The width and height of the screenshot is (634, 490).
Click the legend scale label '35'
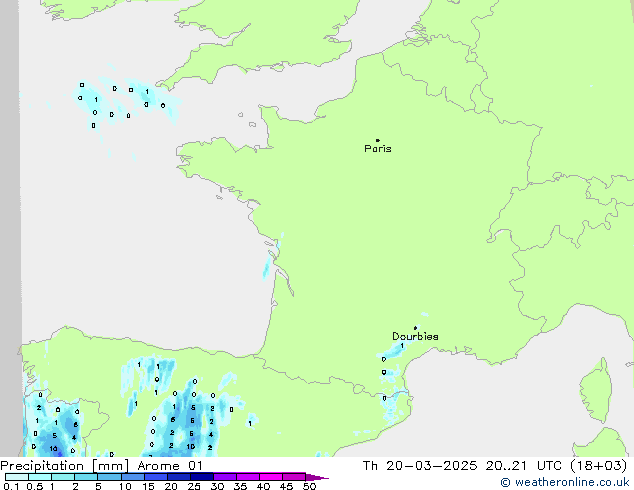click(240, 486)
